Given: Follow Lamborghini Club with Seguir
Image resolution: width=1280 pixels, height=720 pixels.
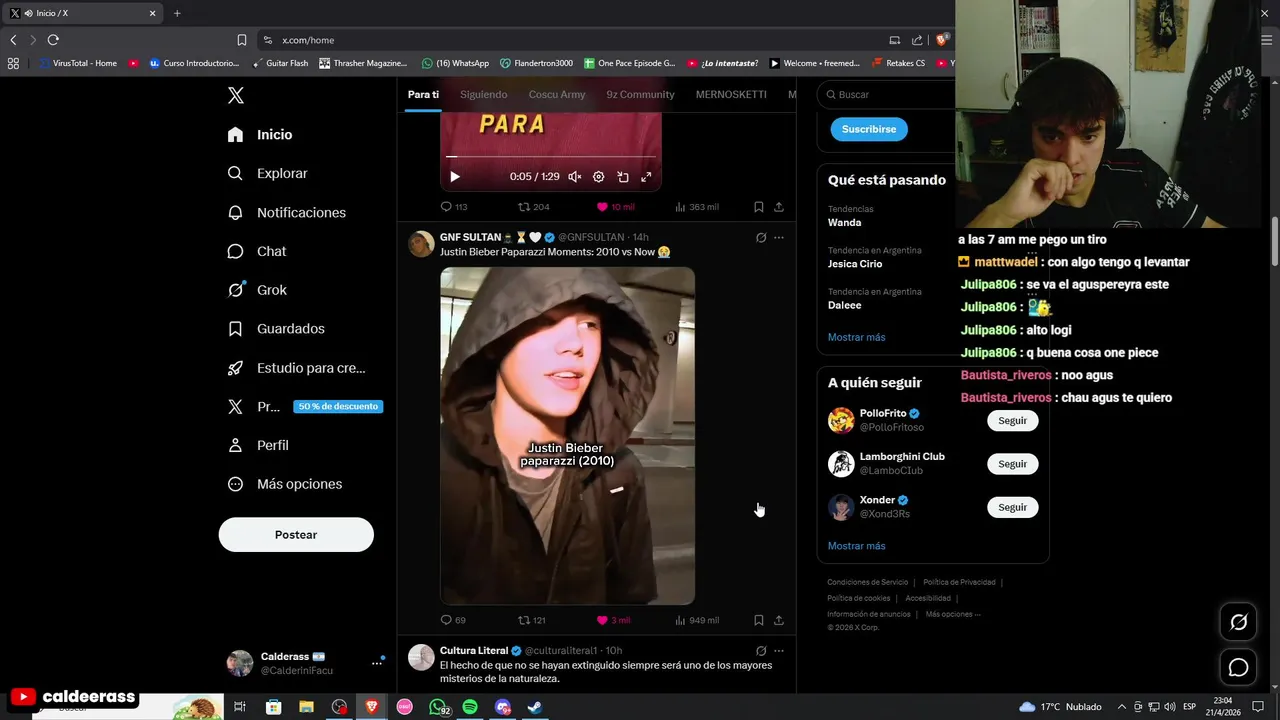Looking at the screenshot, I should tap(1012, 464).
